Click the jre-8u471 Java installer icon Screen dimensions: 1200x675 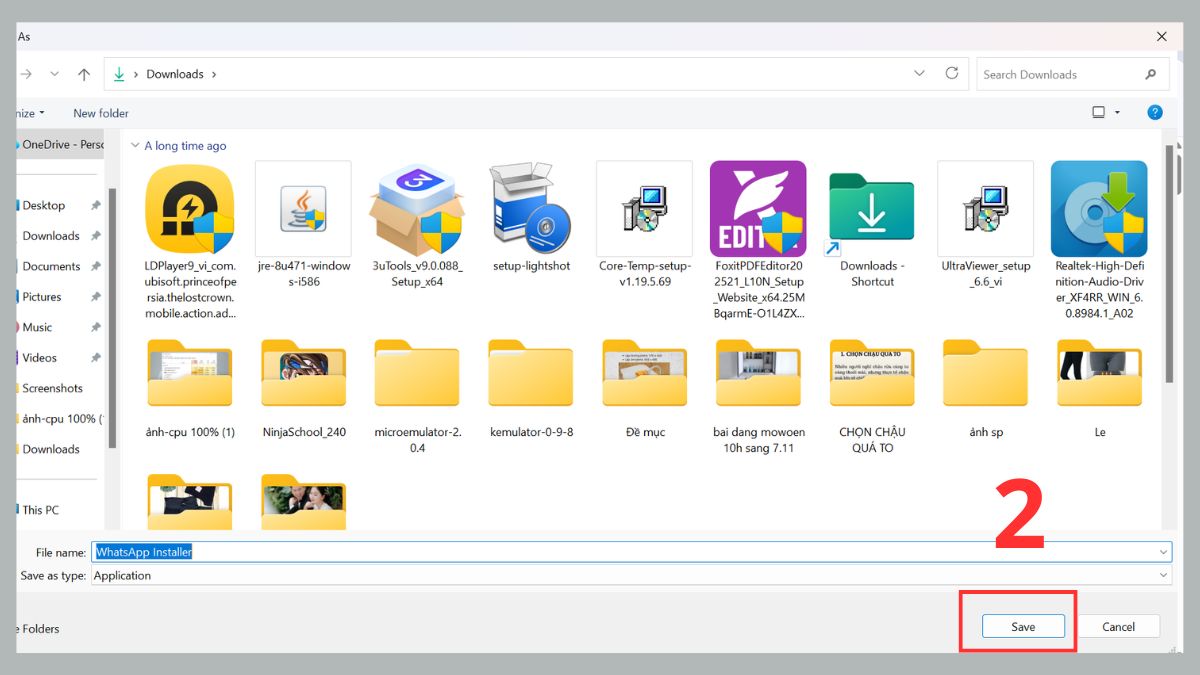303,209
